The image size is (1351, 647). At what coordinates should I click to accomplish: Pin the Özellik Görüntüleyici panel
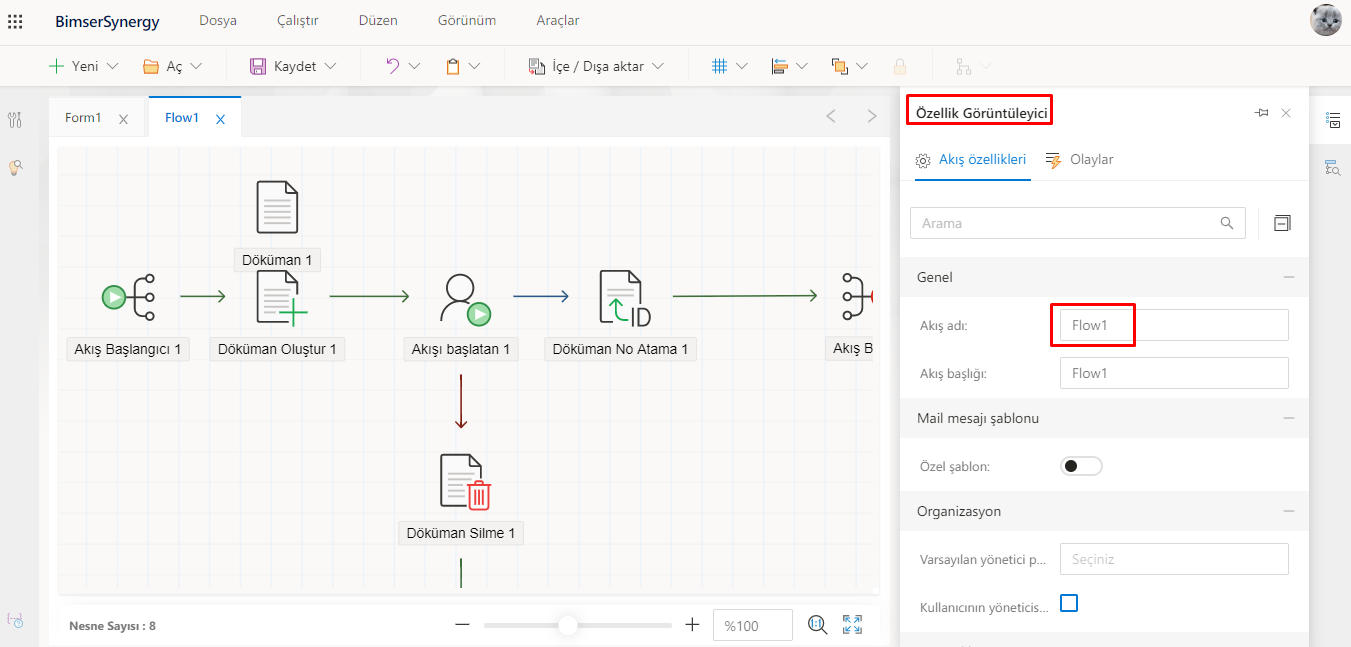(1262, 113)
